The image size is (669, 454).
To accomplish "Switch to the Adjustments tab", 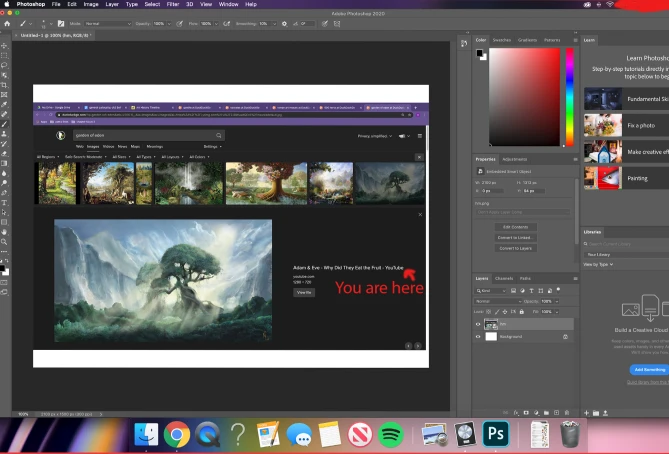I will click(515, 159).
